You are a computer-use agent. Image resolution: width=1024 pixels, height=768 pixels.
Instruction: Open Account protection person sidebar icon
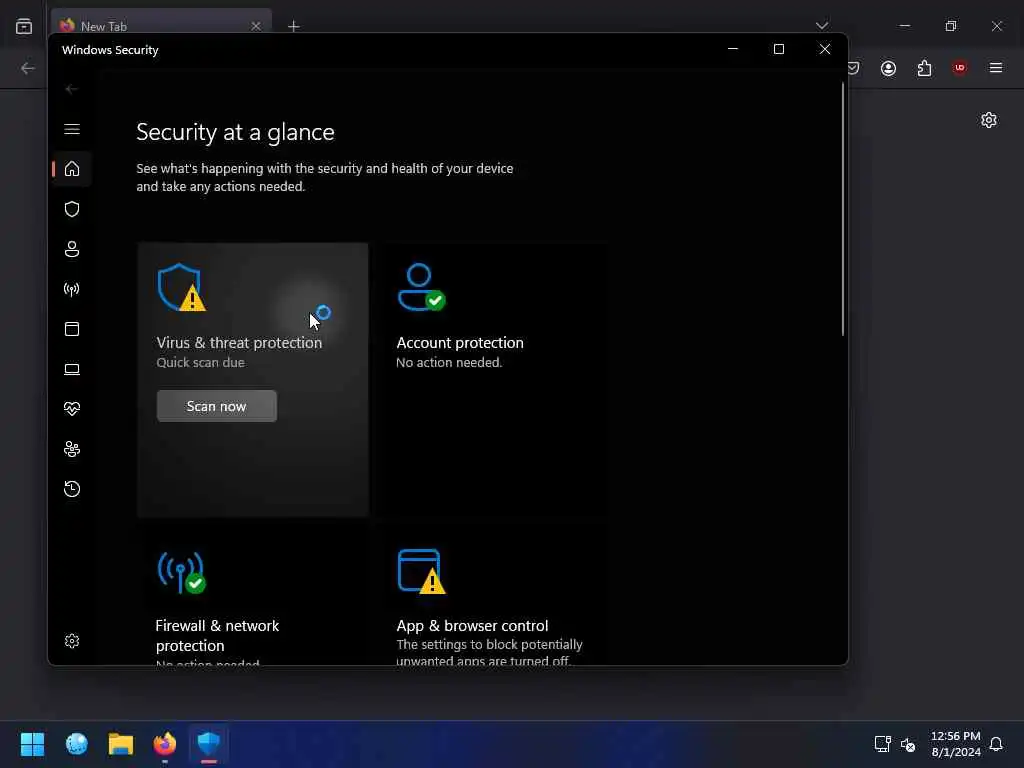72,249
